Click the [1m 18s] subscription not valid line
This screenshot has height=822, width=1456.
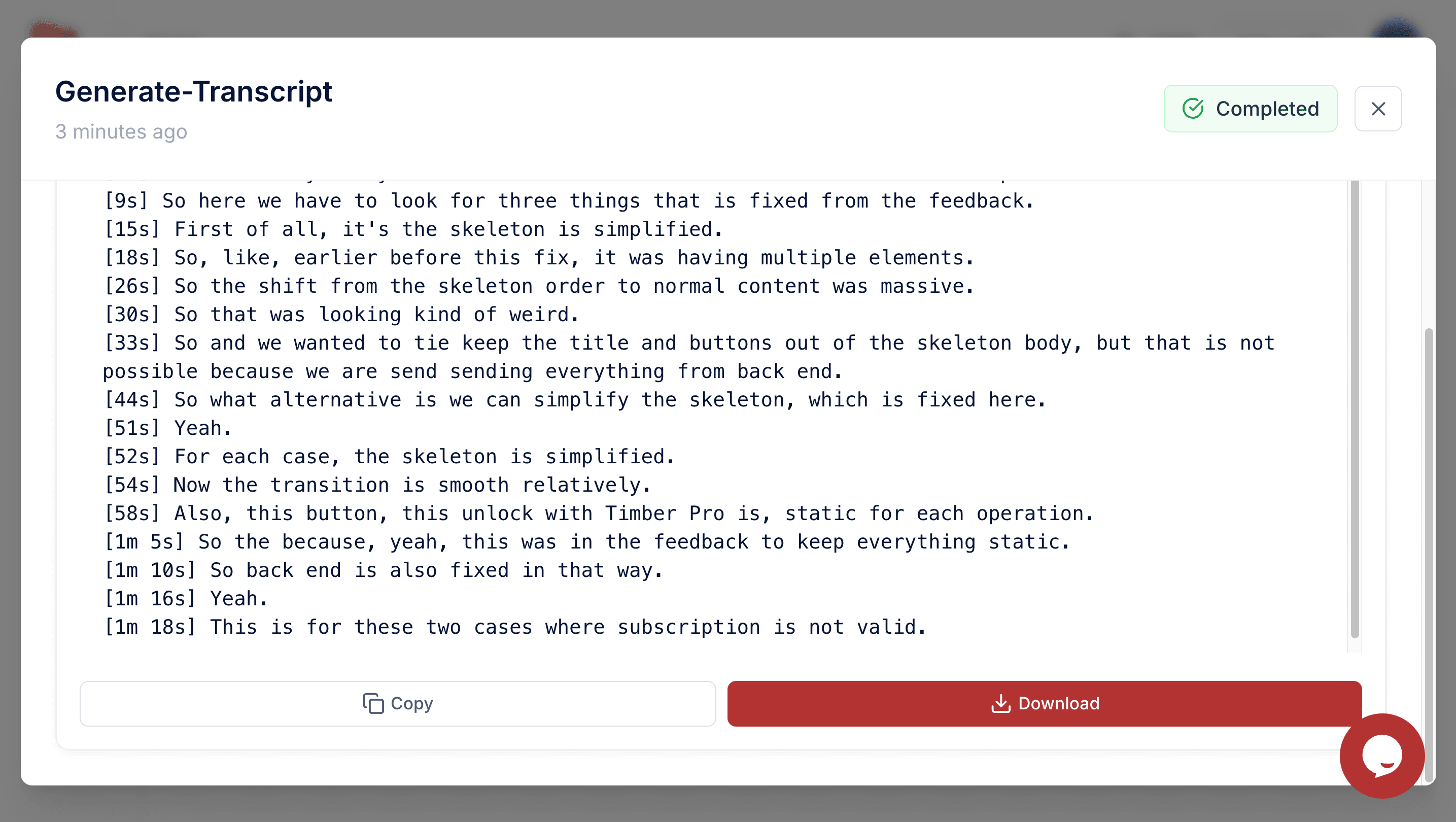click(x=515, y=627)
